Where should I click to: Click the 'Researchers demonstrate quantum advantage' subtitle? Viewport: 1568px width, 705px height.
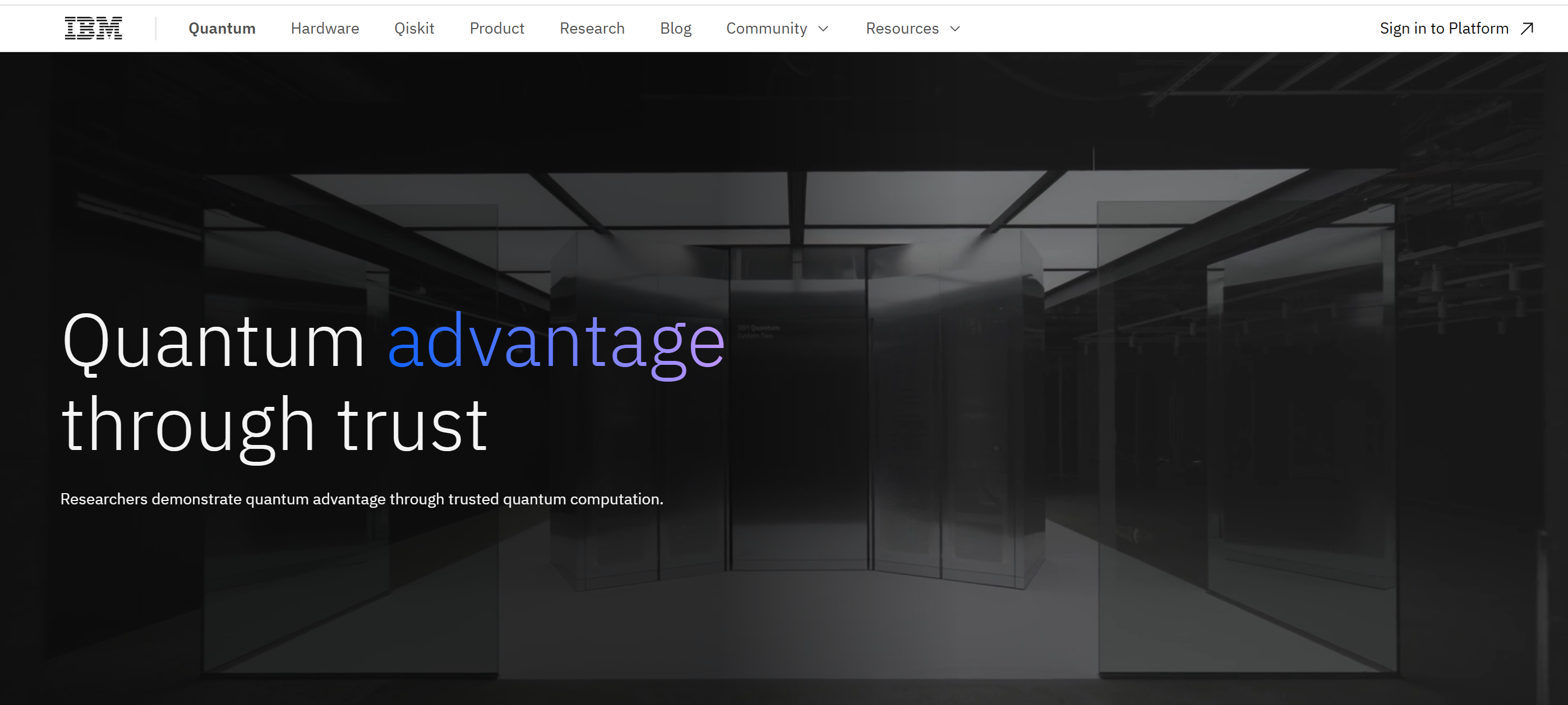click(362, 499)
